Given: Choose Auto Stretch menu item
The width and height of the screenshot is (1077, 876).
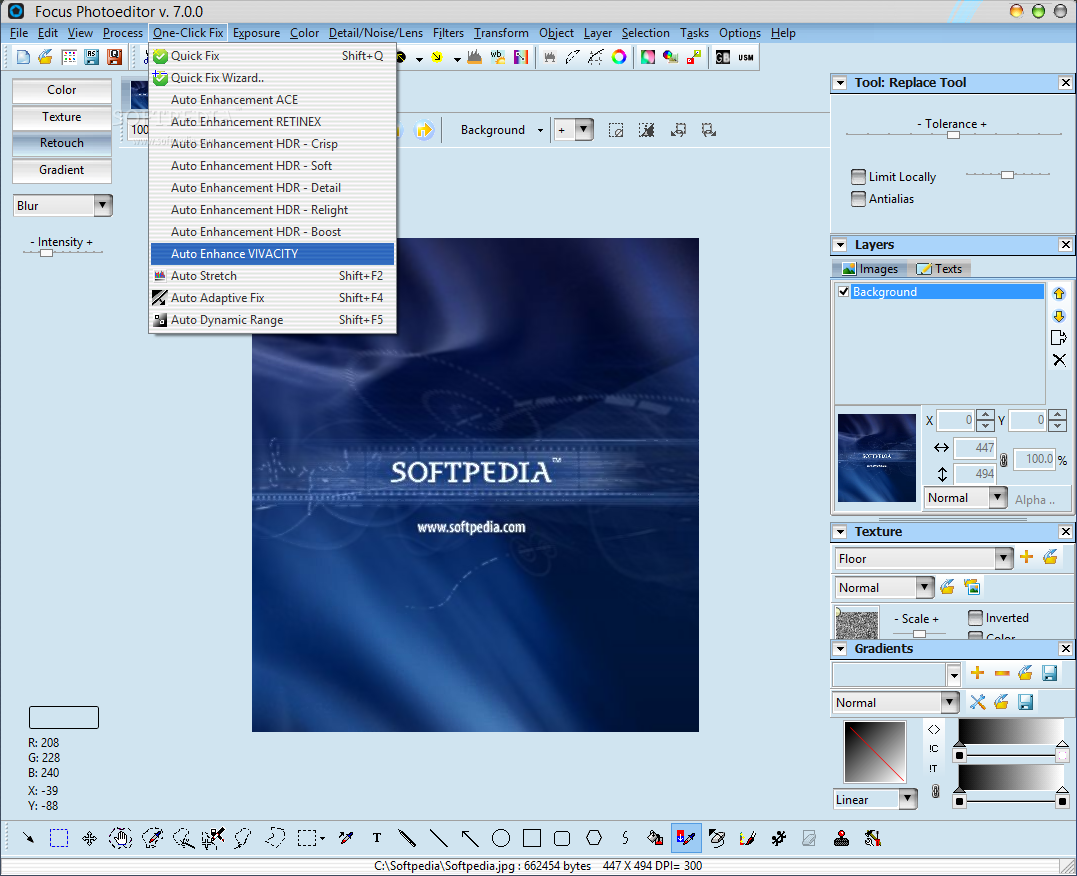Looking at the screenshot, I should pyautogui.click(x=272, y=276).
